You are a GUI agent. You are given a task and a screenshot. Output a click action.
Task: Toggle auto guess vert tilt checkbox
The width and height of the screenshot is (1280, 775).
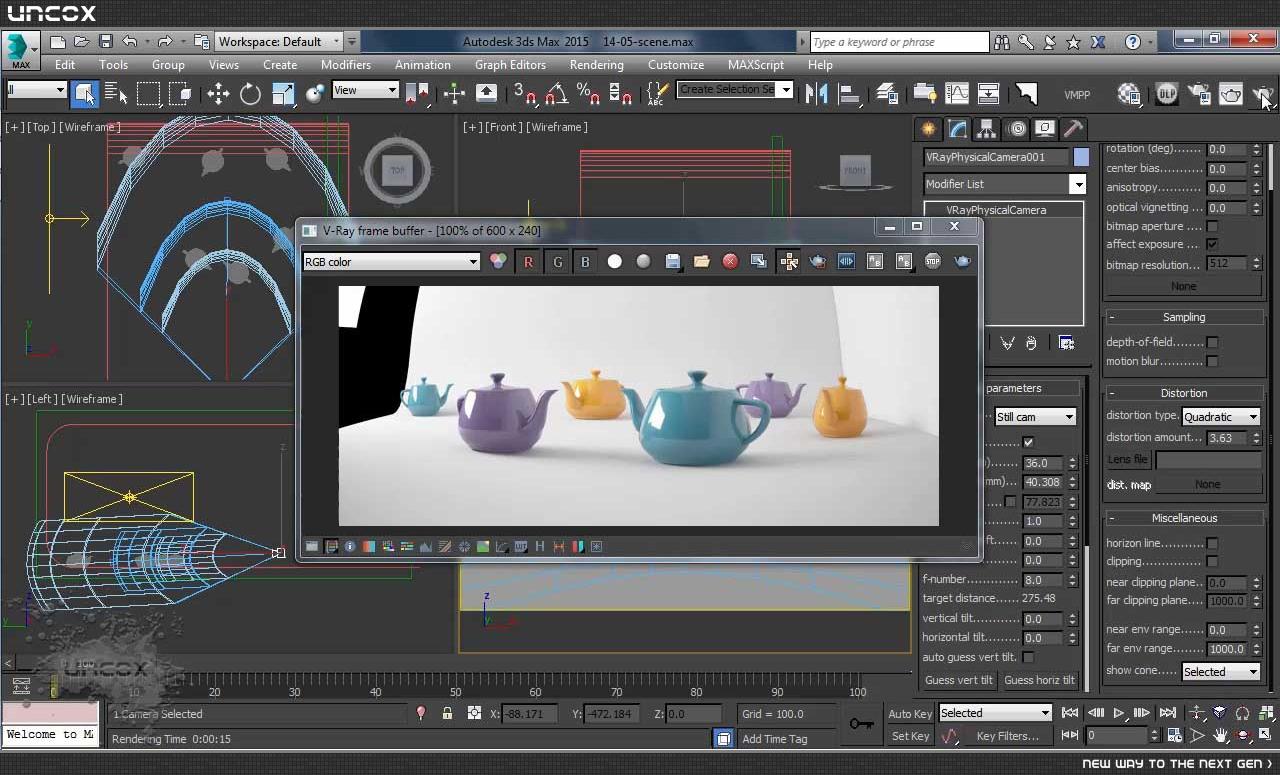(x=1028, y=657)
